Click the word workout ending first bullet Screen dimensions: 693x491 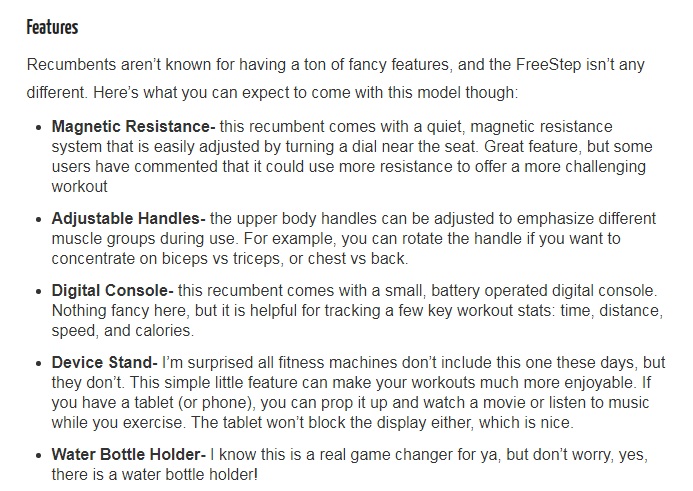click(80, 187)
